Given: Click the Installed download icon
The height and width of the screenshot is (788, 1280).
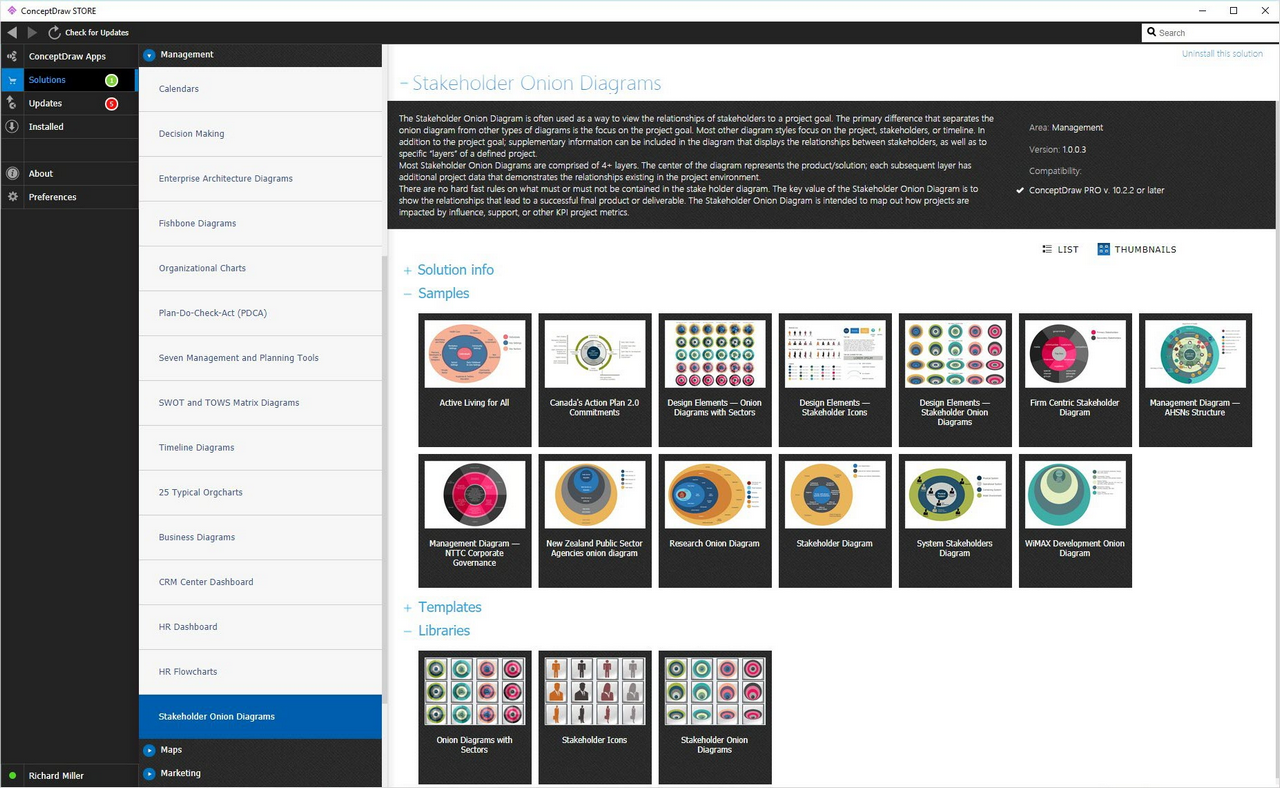Looking at the screenshot, I should (x=12, y=127).
